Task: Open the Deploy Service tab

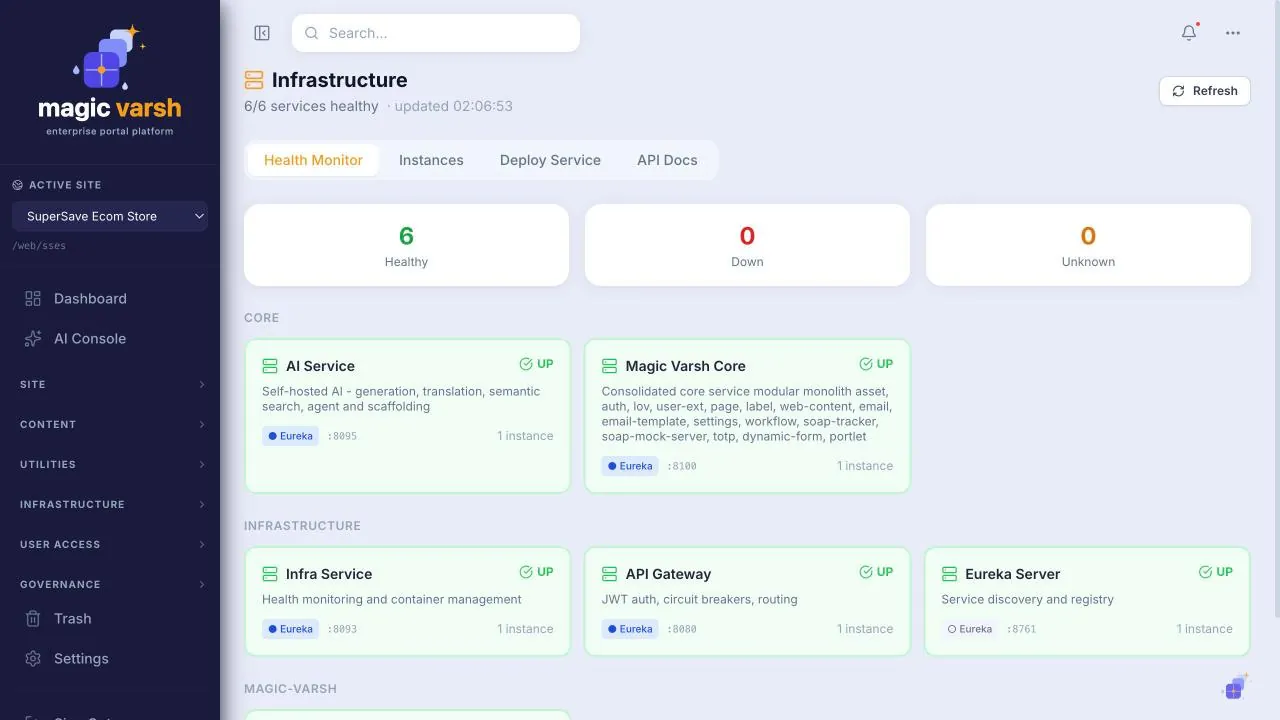Action: (550, 160)
